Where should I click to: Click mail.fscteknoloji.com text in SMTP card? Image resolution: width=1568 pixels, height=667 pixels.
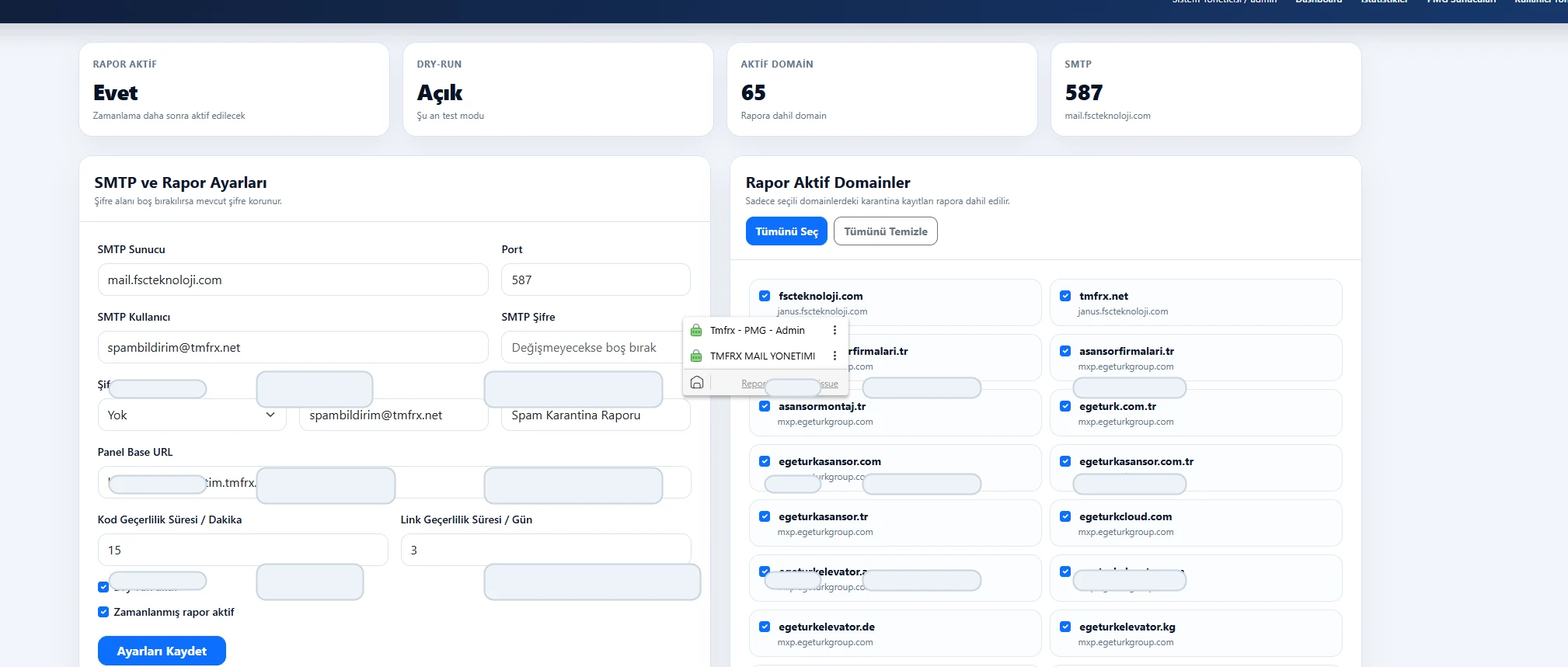tap(1108, 116)
